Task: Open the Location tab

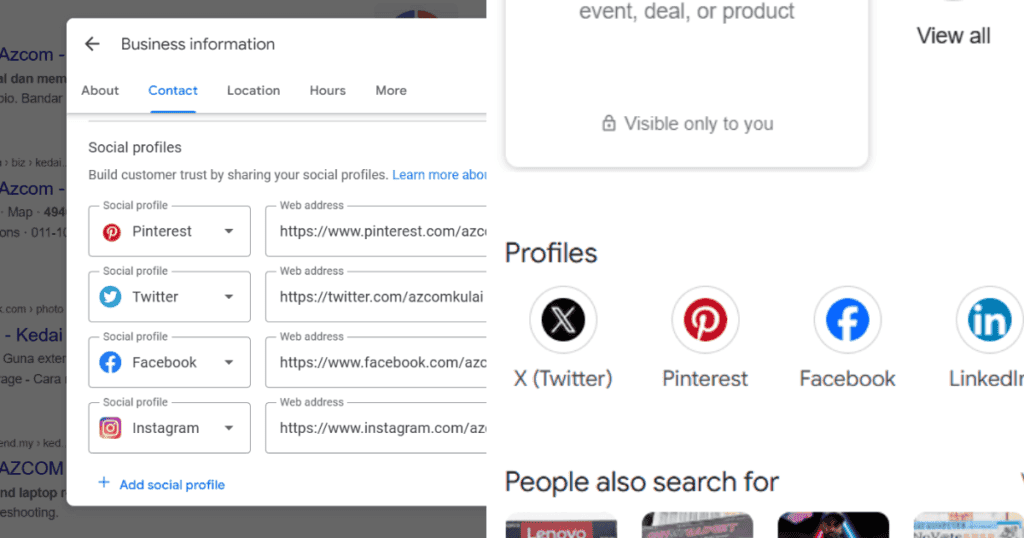Action: tap(253, 90)
